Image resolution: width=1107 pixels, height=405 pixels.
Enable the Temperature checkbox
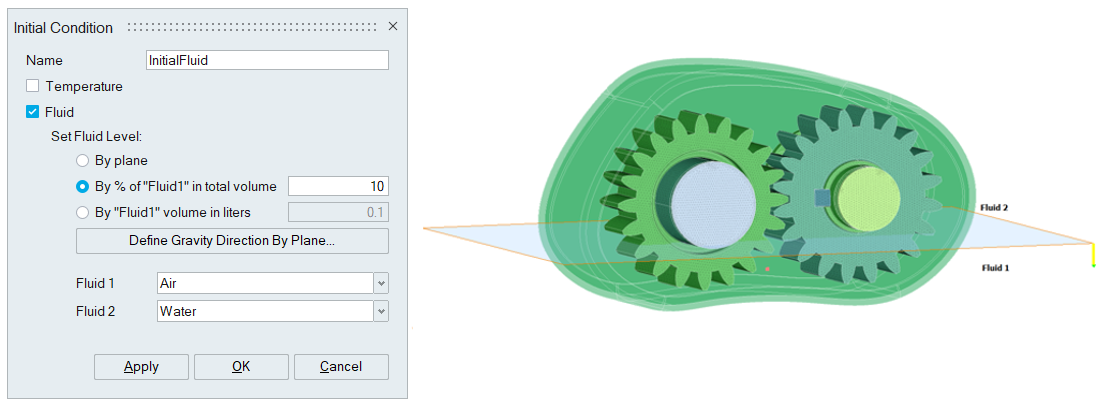33,87
